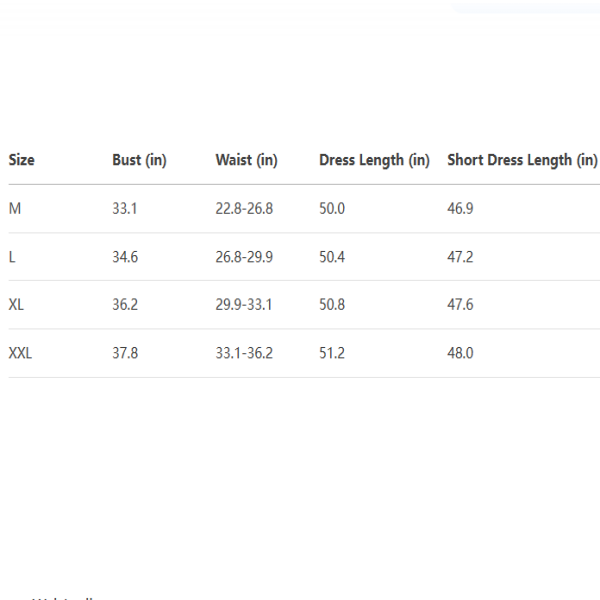Click dress length value 50.0

click(x=332, y=209)
